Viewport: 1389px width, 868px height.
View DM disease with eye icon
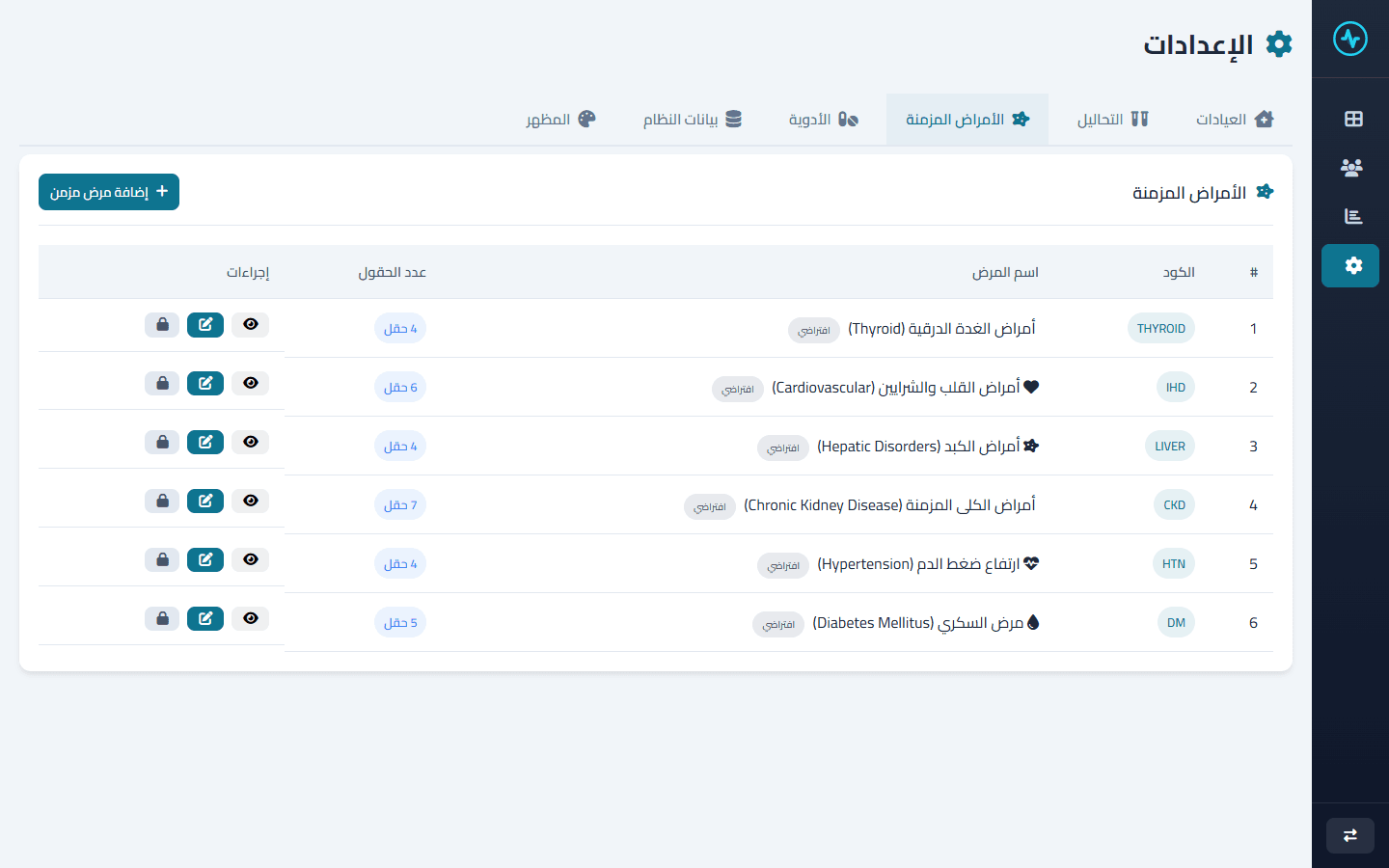[x=251, y=619]
